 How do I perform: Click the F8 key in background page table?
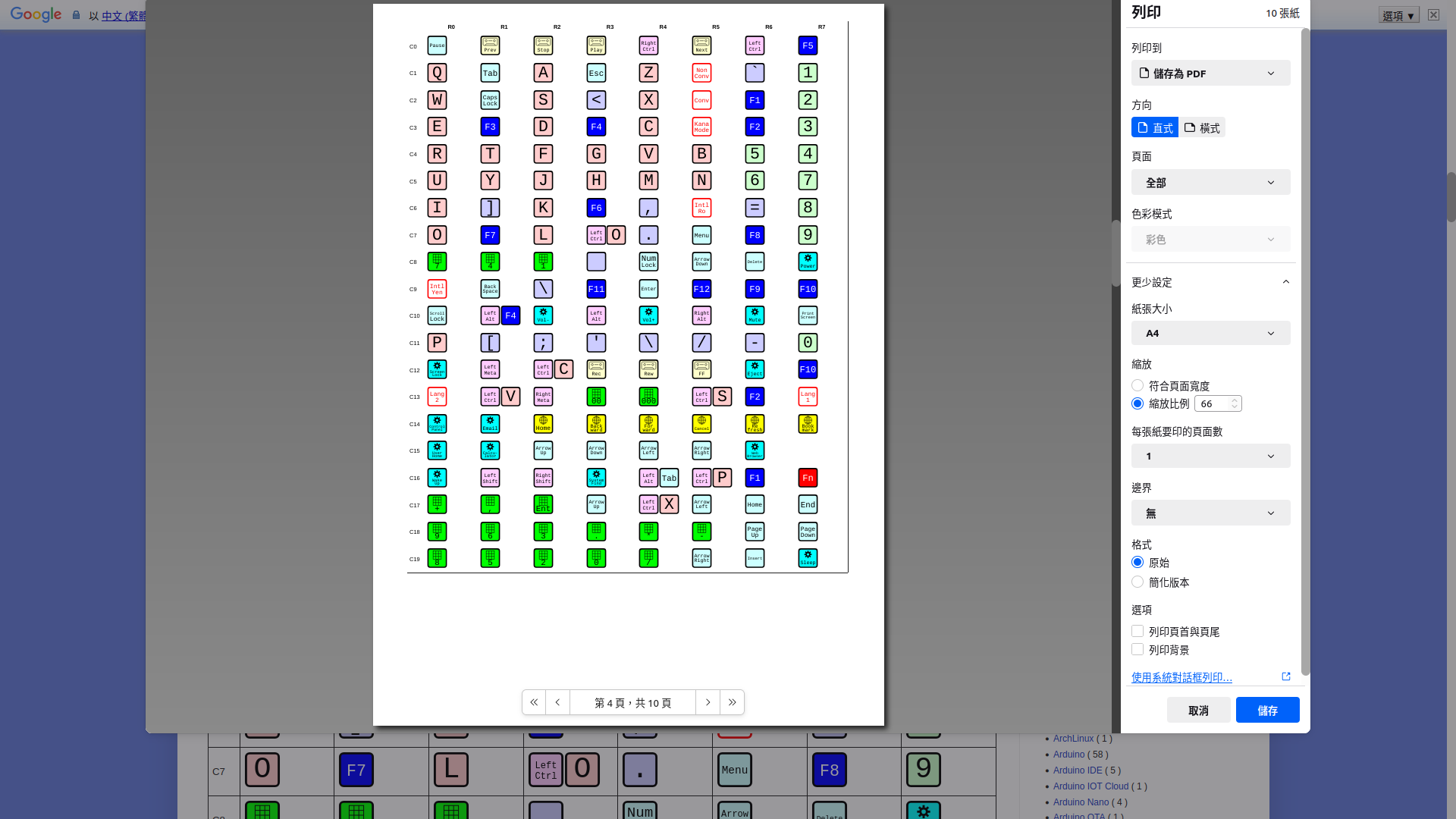click(829, 770)
